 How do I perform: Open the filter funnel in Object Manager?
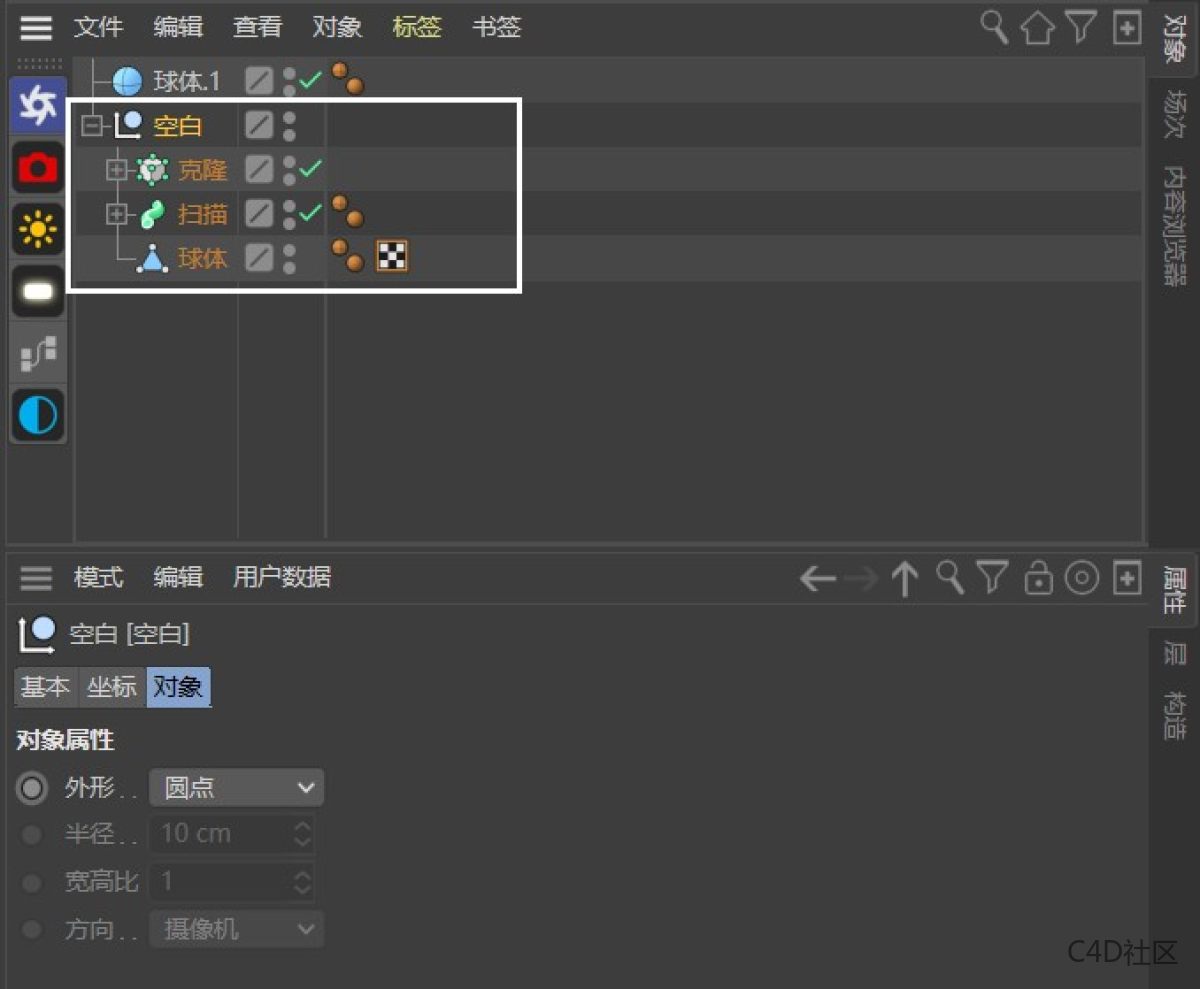1081,27
